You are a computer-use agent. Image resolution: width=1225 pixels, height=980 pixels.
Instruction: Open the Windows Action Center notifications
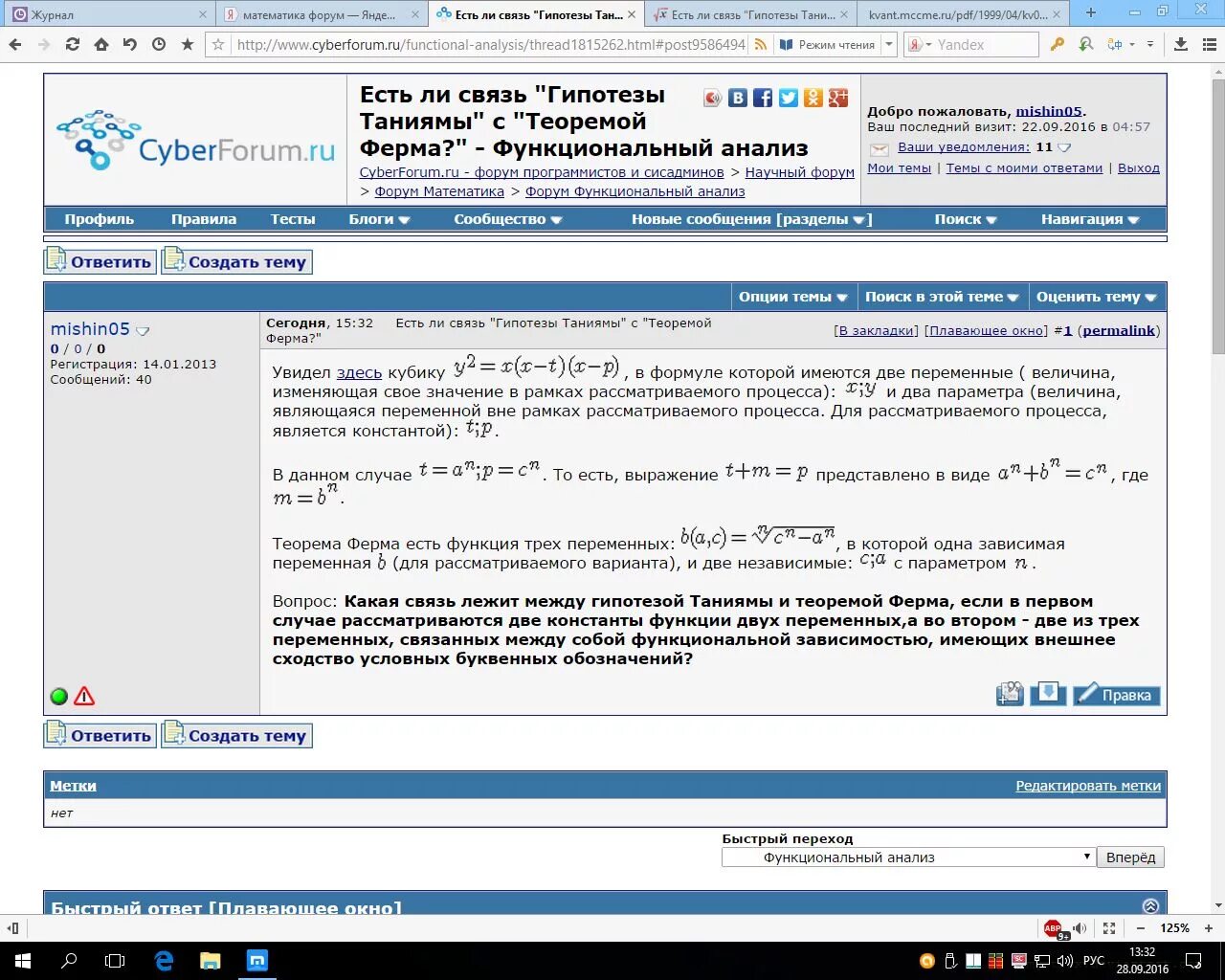coord(1192,961)
